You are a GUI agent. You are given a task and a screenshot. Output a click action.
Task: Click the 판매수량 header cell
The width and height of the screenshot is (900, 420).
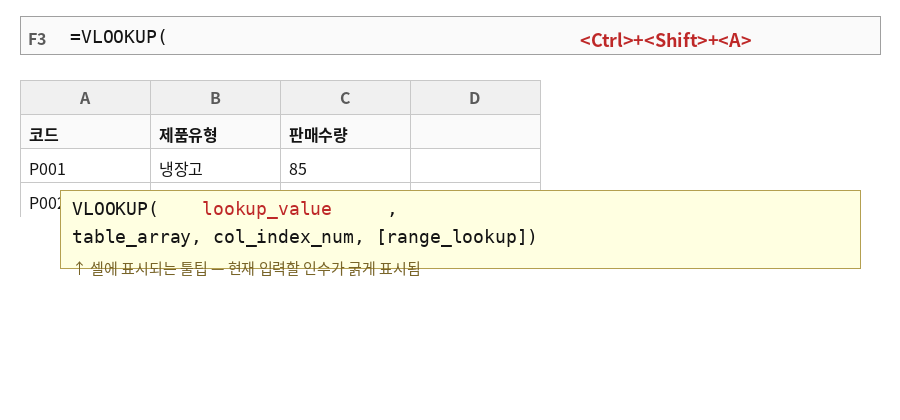[346, 132]
